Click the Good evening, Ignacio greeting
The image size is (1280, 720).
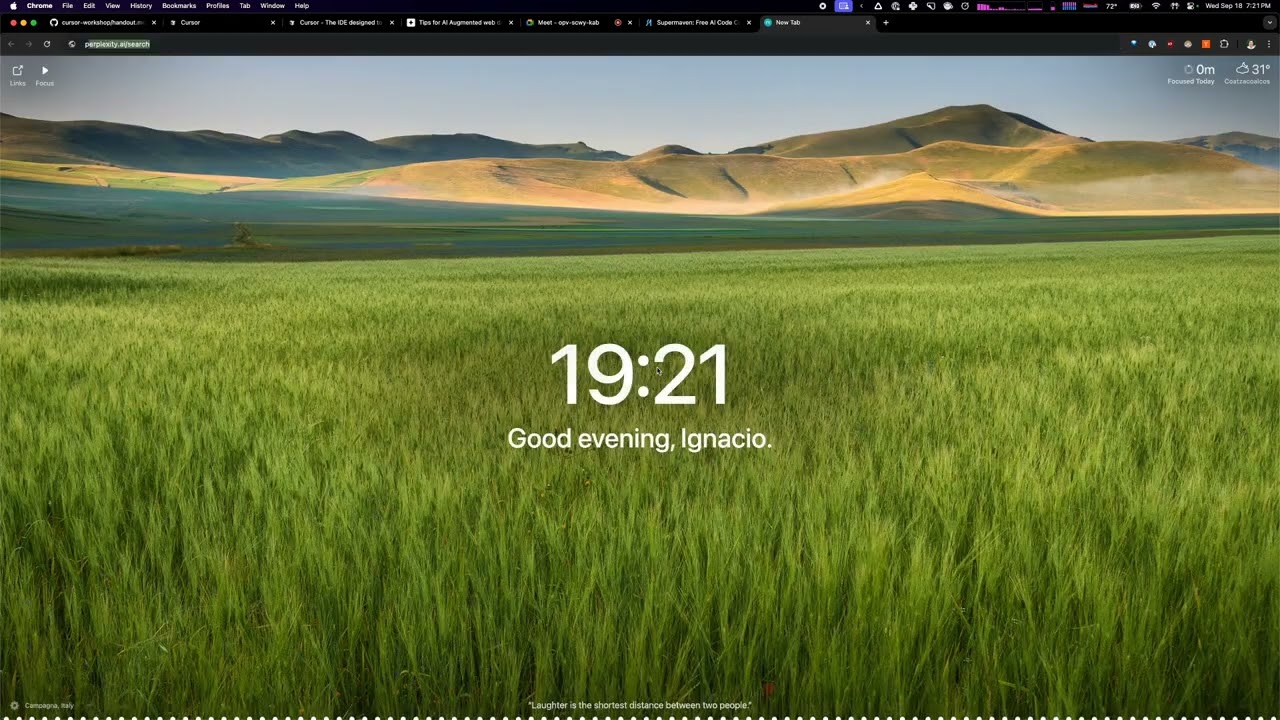640,438
